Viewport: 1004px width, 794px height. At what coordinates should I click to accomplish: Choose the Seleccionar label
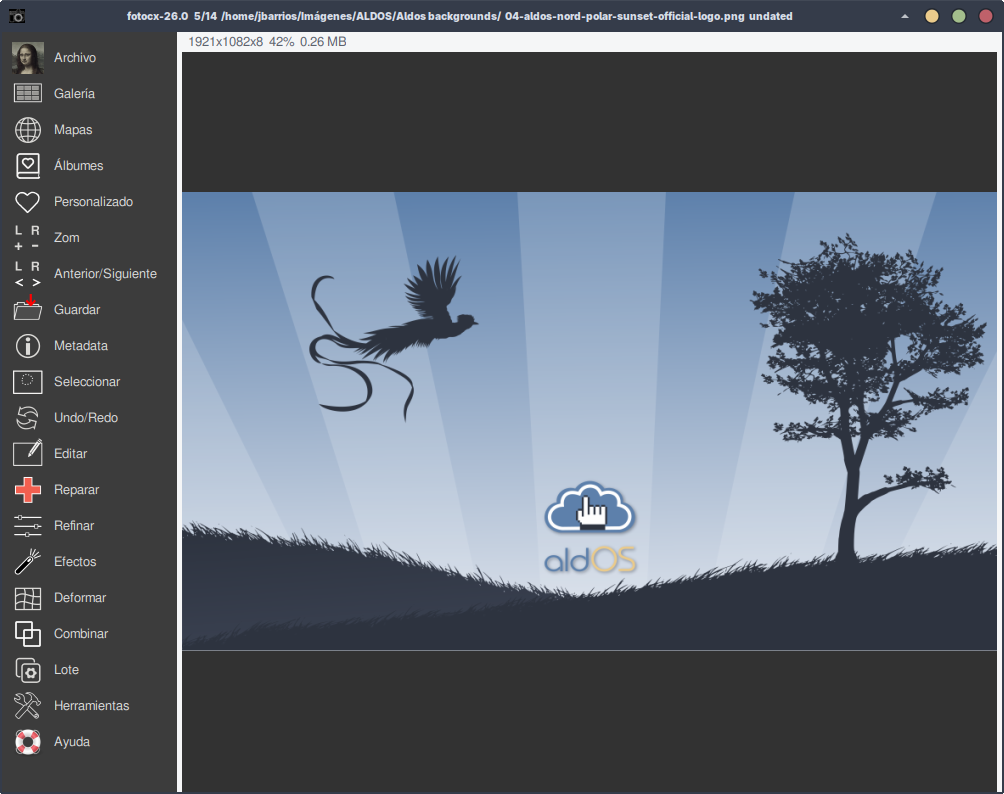coord(87,382)
